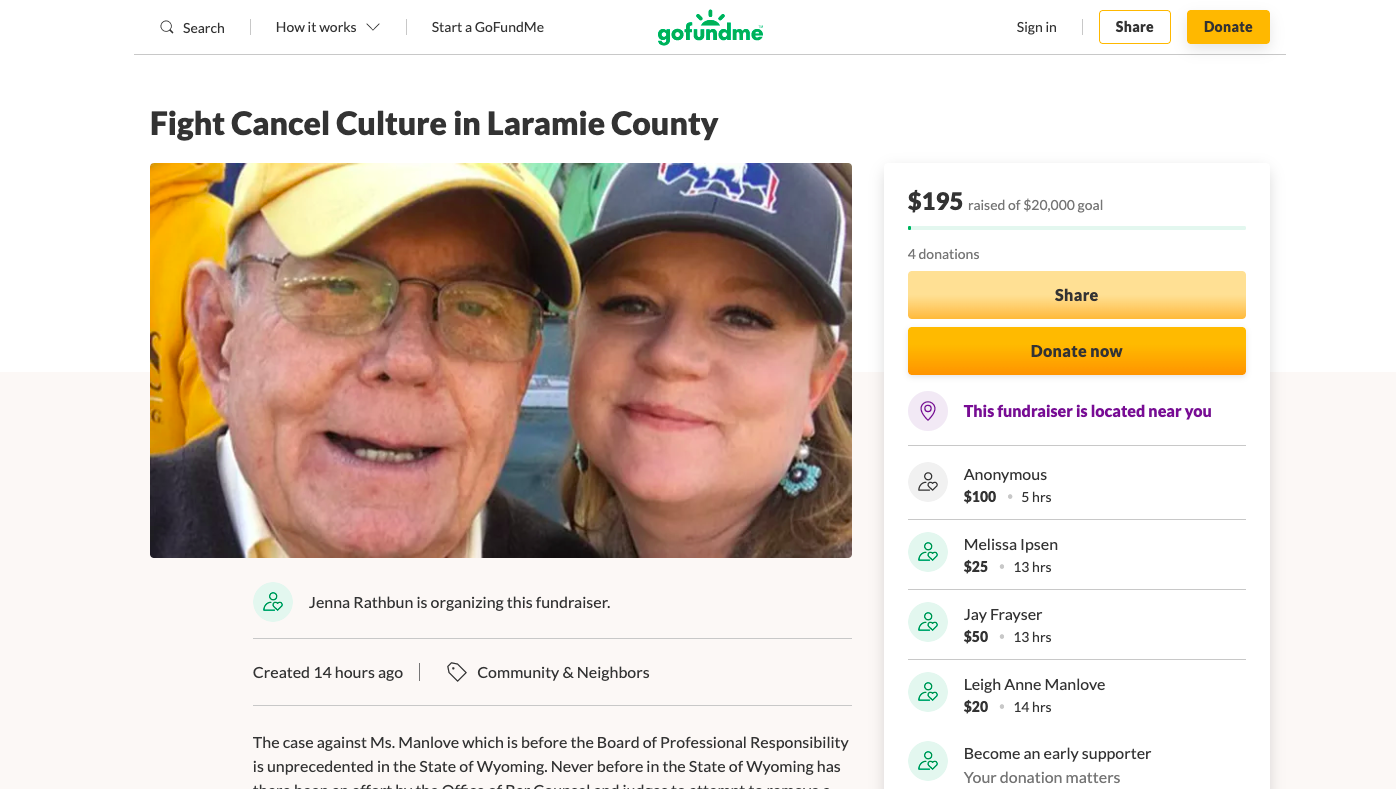Click the gradient Share button in the sidebar
1396x789 pixels.
1076,295
